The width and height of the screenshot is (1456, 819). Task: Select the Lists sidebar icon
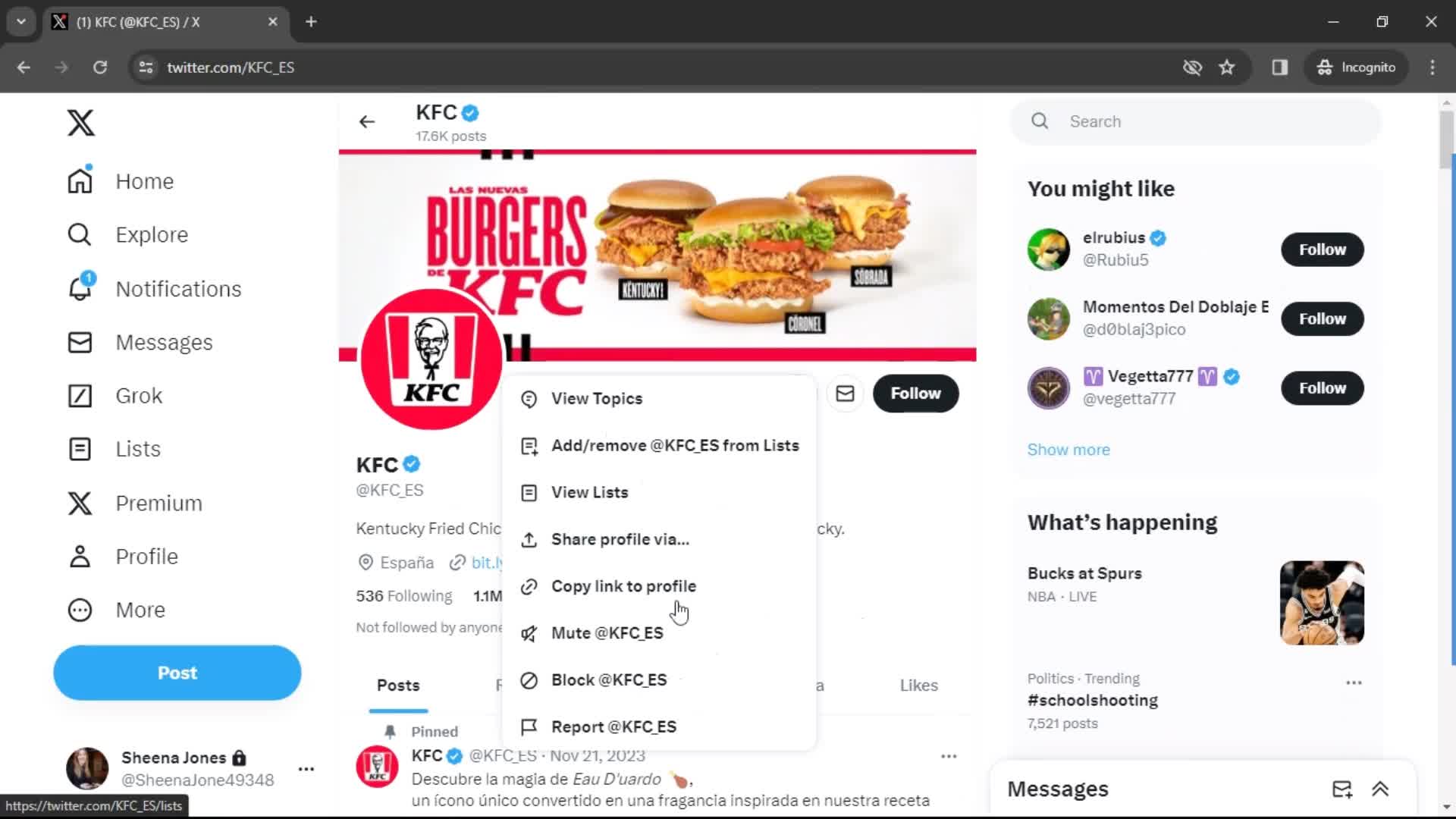(80, 448)
